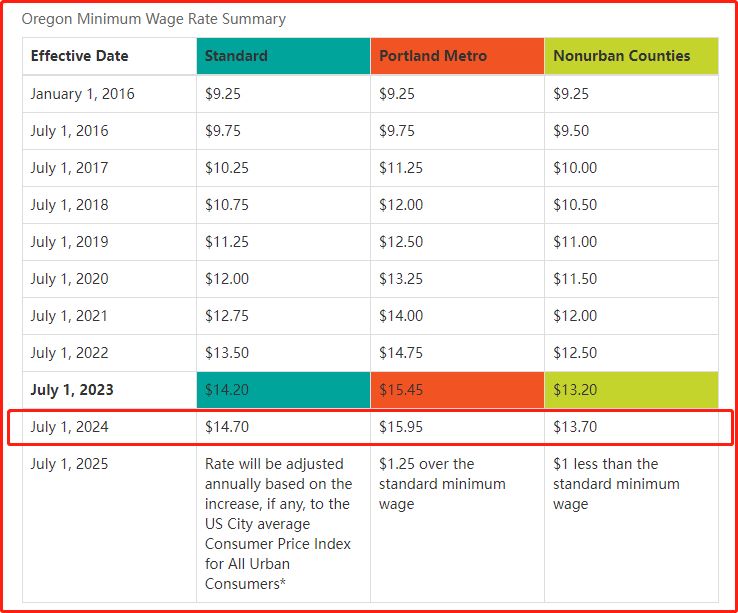Click the teal Standard column header

[x=236, y=56]
